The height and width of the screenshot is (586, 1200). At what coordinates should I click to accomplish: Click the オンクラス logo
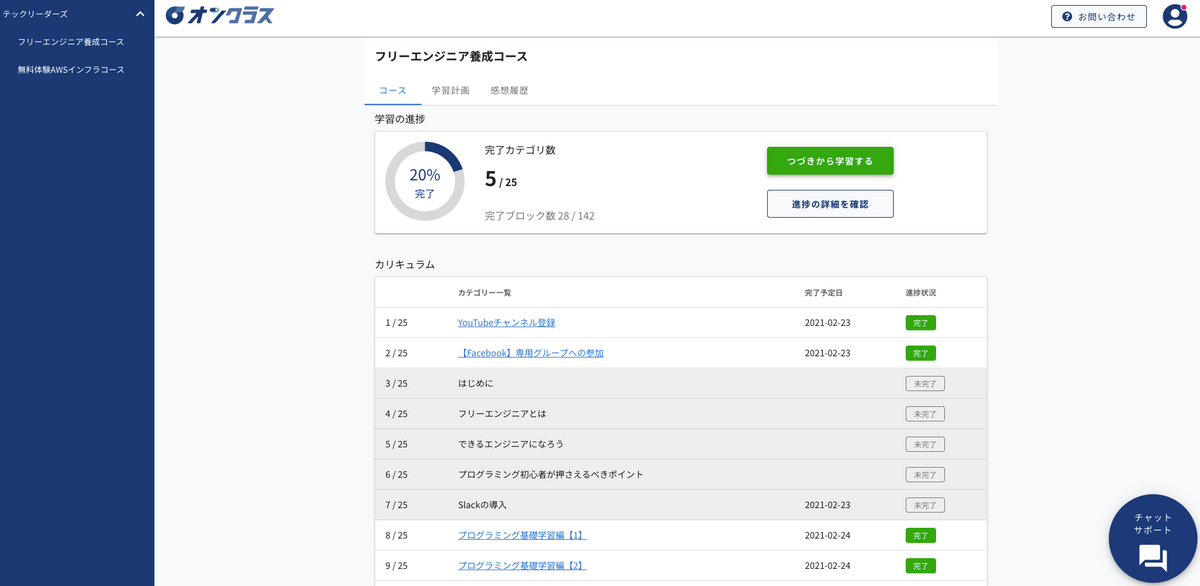tap(219, 15)
